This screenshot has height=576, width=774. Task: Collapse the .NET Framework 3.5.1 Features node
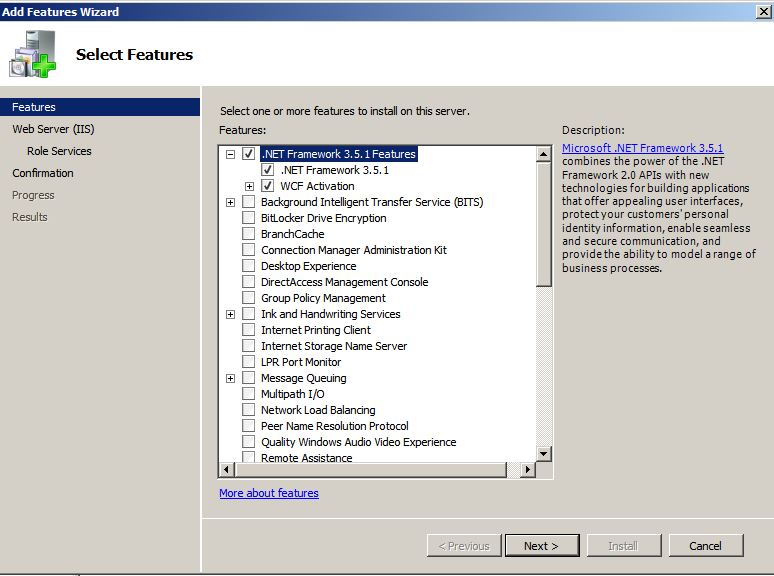[x=230, y=154]
